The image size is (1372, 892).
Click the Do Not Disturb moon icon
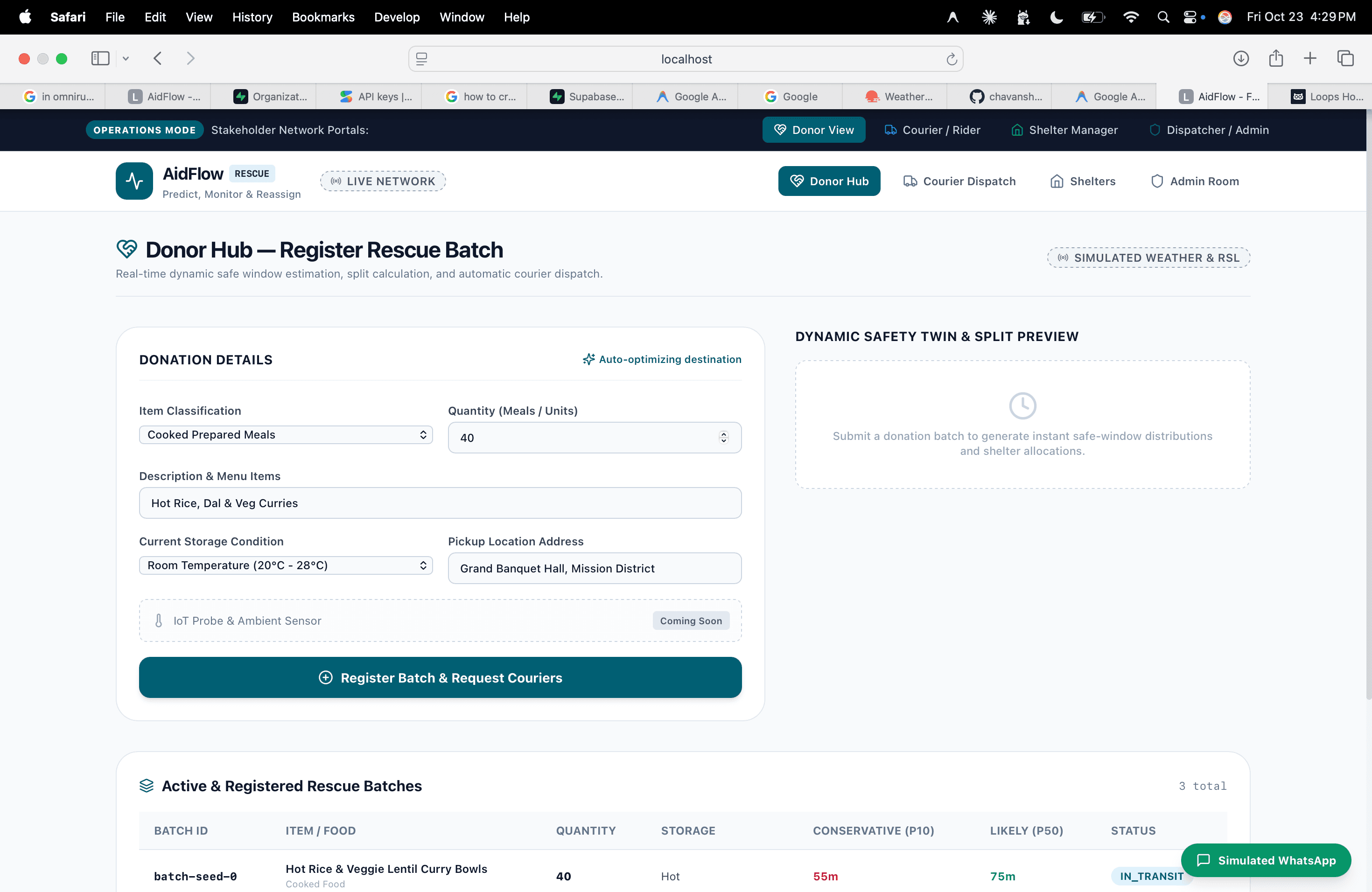1056,17
